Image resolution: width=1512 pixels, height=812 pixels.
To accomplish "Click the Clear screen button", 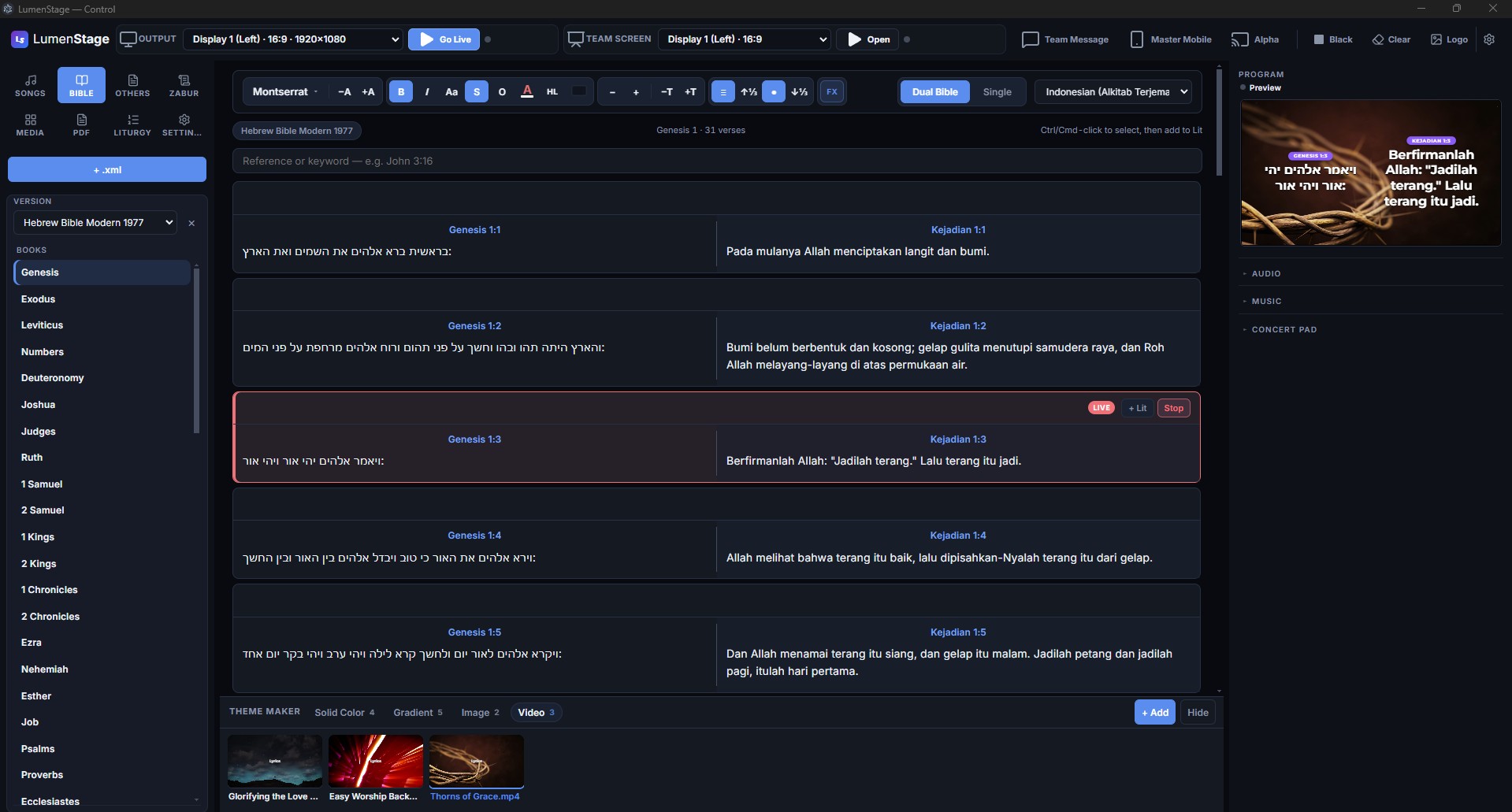I will [1391, 39].
